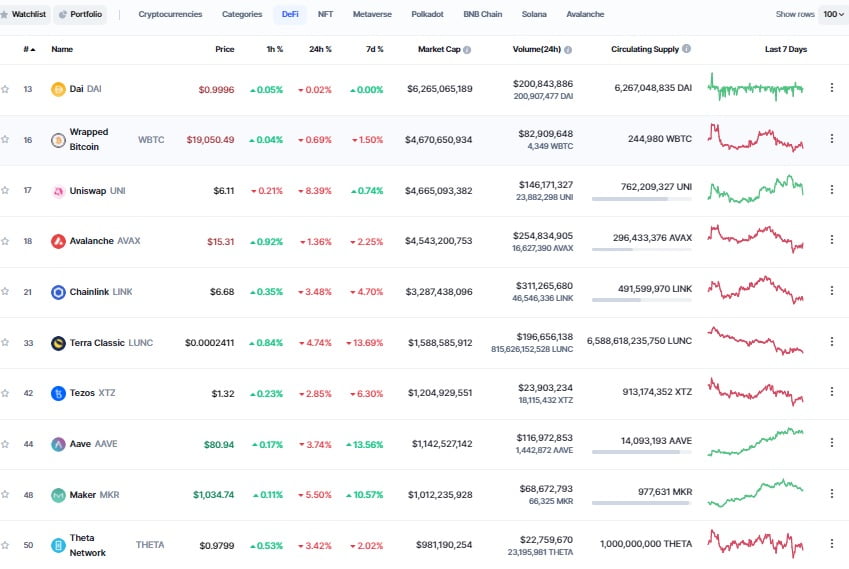Click the Dai coin logo icon
The width and height of the screenshot is (849, 569).
[x=58, y=89]
